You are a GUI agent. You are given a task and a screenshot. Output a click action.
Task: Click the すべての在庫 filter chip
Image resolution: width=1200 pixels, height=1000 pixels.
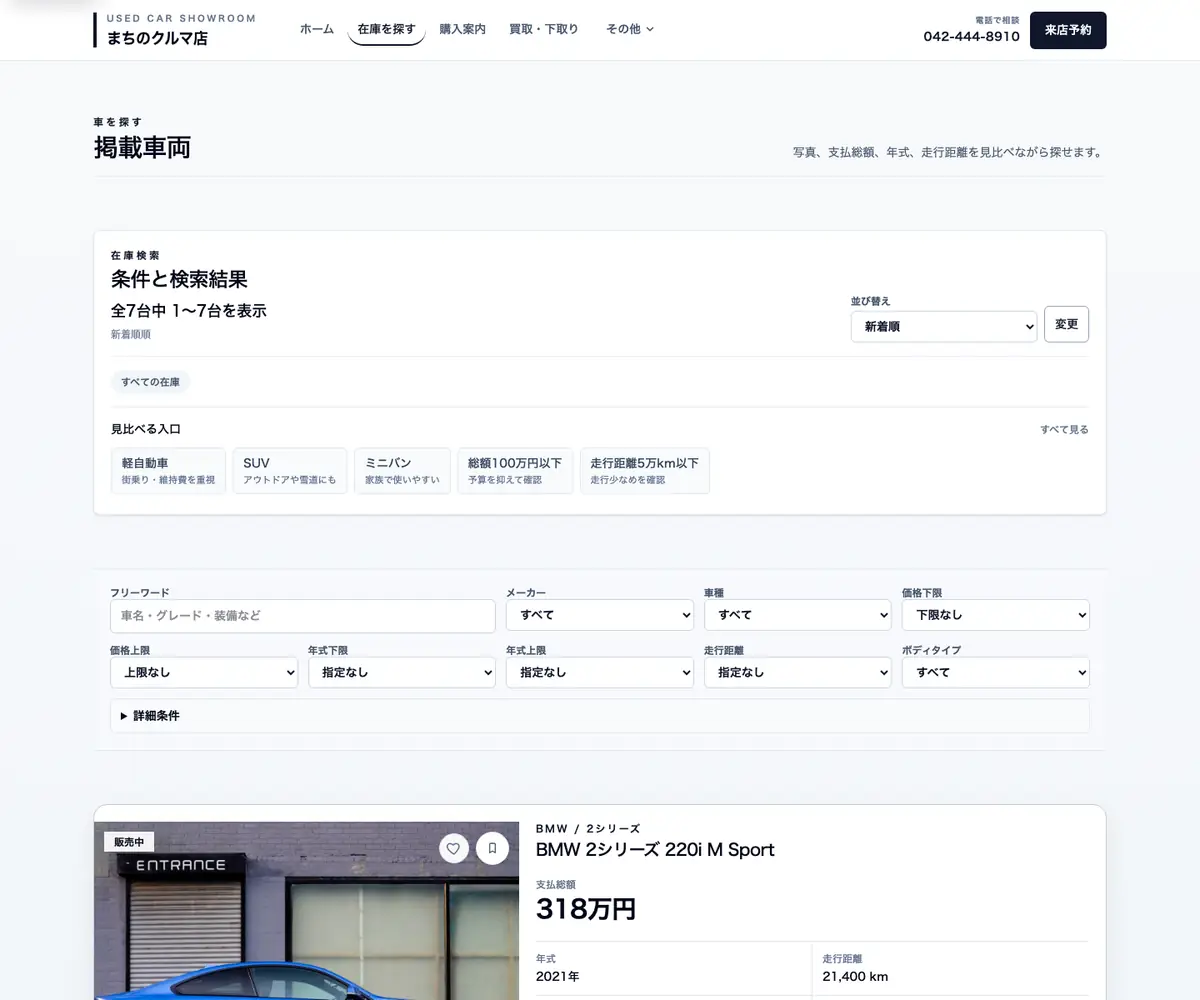coord(150,382)
